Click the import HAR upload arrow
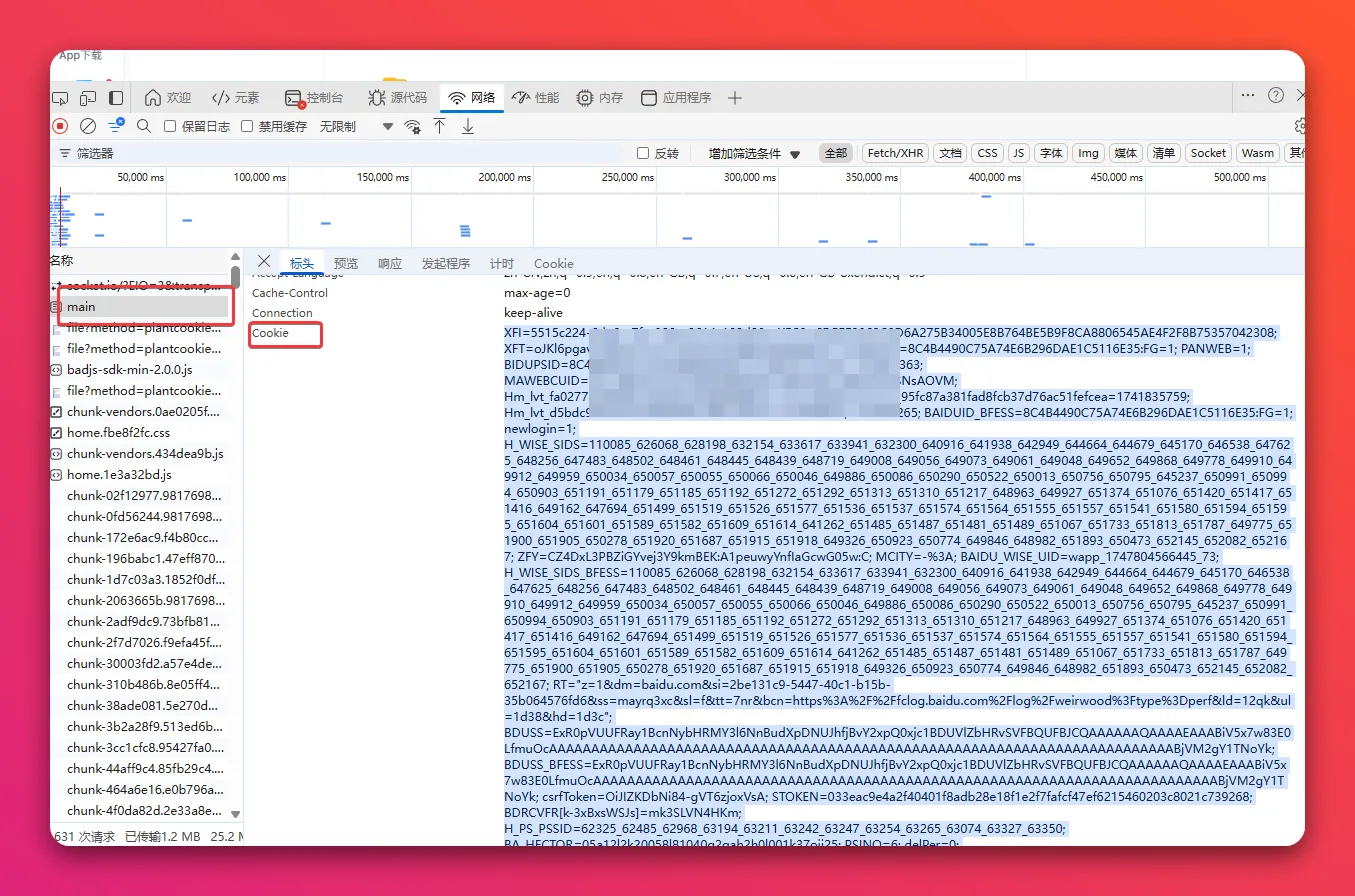The height and width of the screenshot is (896, 1355). tap(440, 126)
